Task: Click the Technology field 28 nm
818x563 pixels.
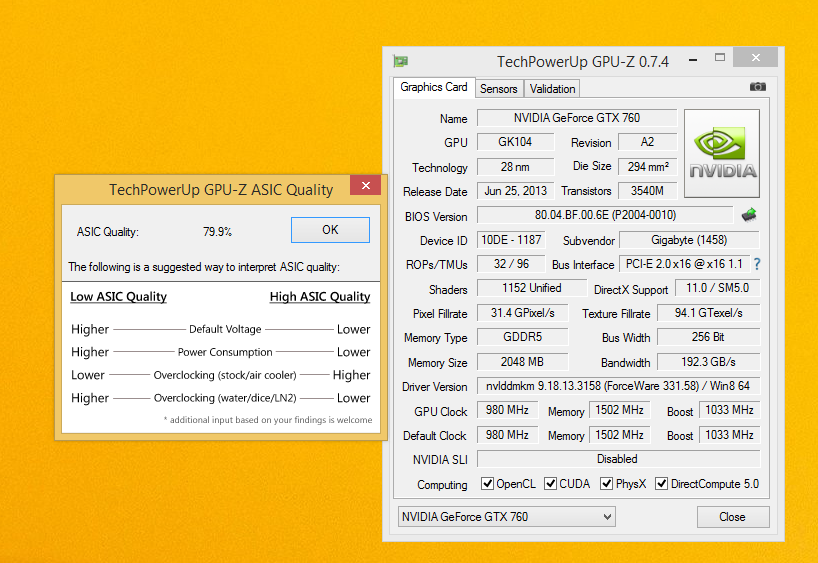Action: pos(515,167)
